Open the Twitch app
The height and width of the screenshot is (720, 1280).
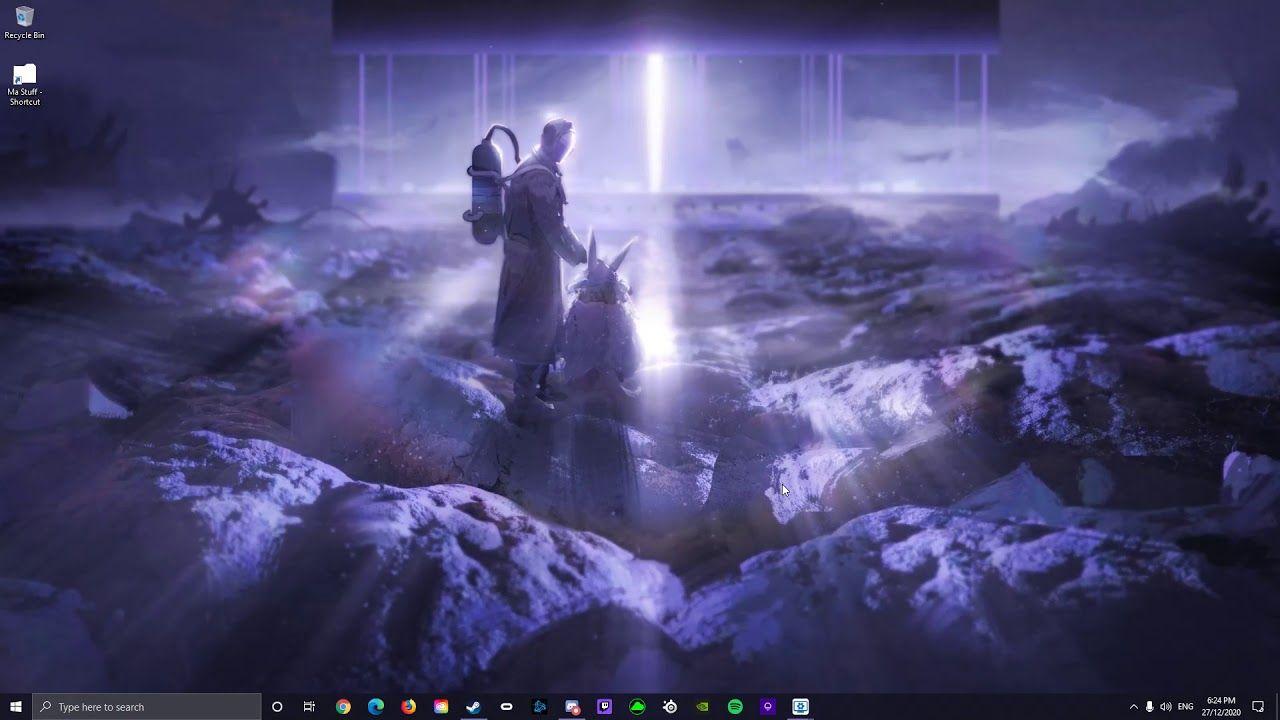point(603,706)
